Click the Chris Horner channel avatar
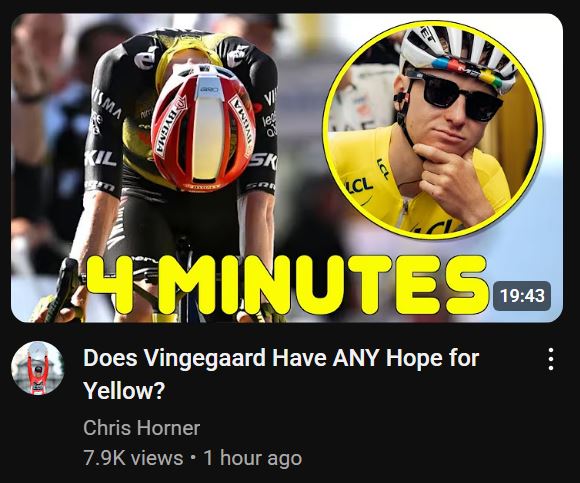The image size is (580, 483). coord(37,368)
